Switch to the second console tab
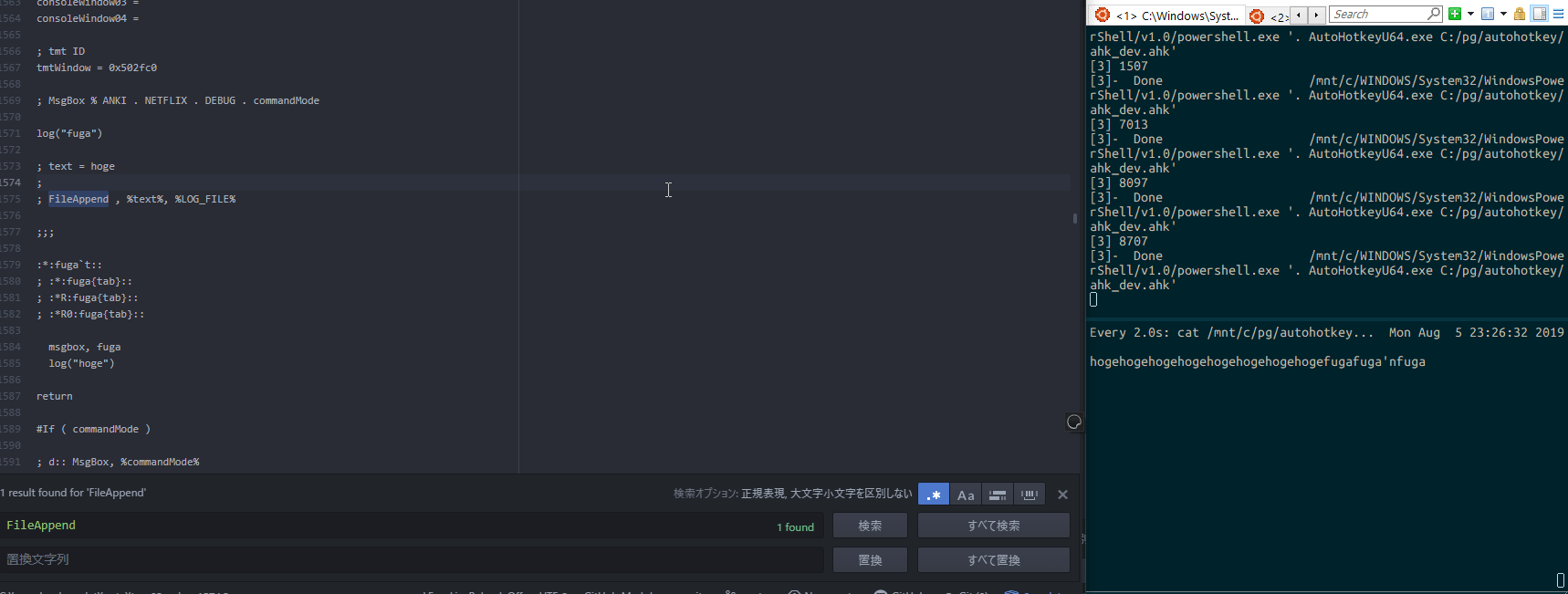Screen dimensions: 1568x594 pos(1268,16)
